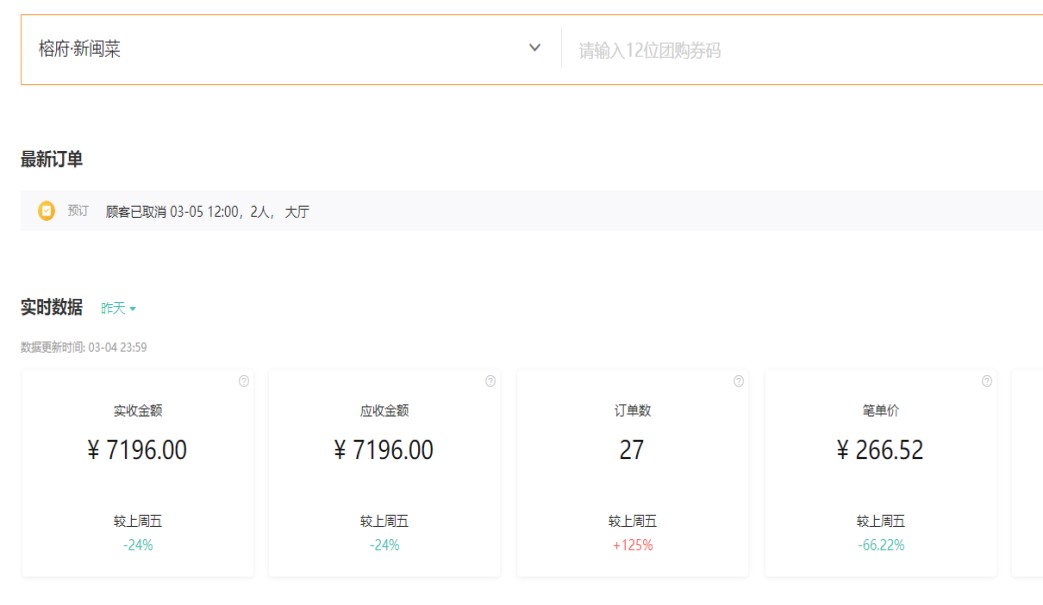This screenshot has width=1043, height=605.
Task: Click the 预订 label in order row
Action: click(78, 211)
